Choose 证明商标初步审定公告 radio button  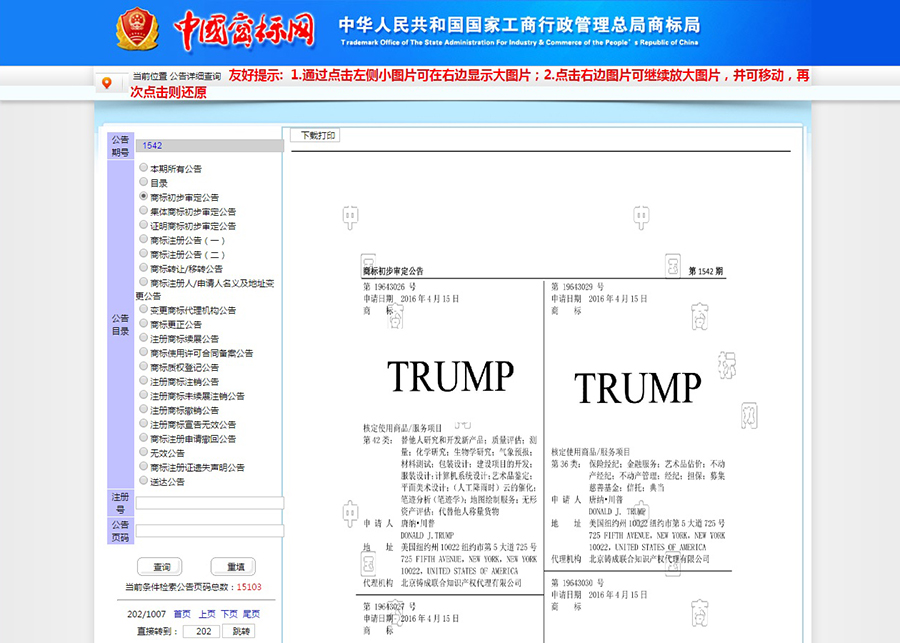(x=143, y=225)
